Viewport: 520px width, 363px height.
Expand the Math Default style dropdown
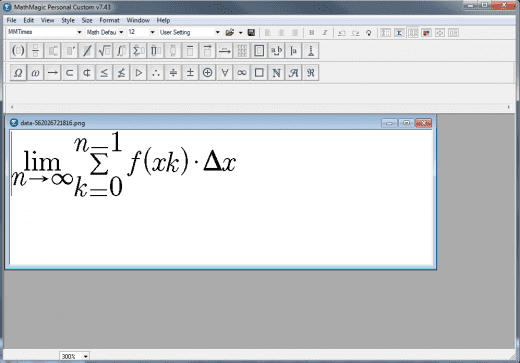(121, 32)
